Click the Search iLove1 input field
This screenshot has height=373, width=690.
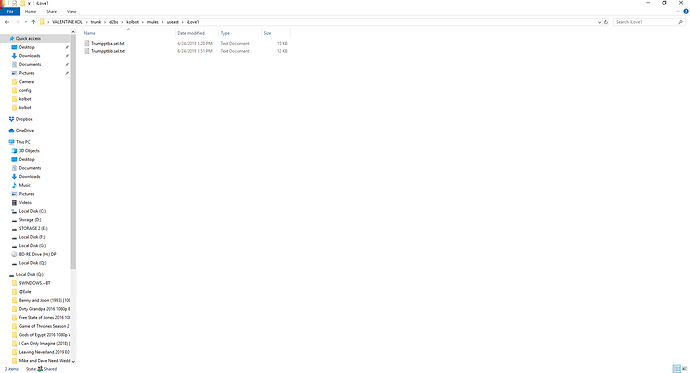pos(646,22)
